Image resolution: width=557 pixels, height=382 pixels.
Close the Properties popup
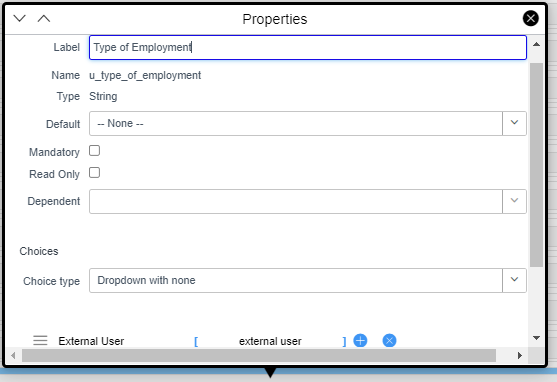point(530,18)
